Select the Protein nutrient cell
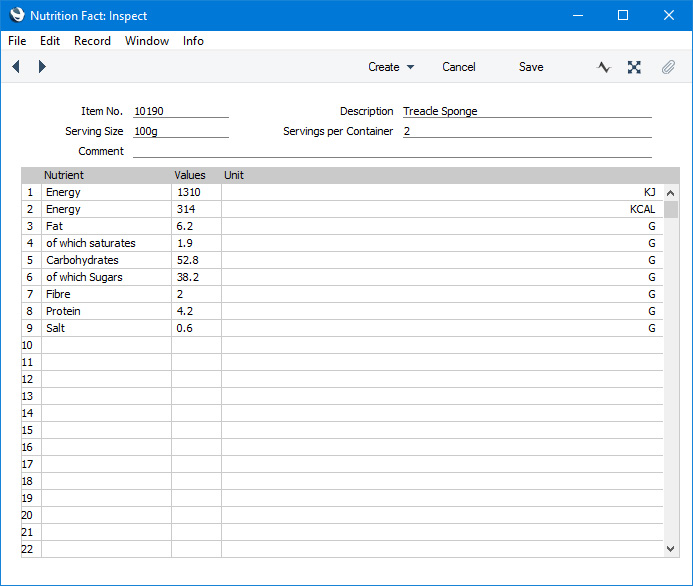The image size is (693, 586). click(x=107, y=311)
